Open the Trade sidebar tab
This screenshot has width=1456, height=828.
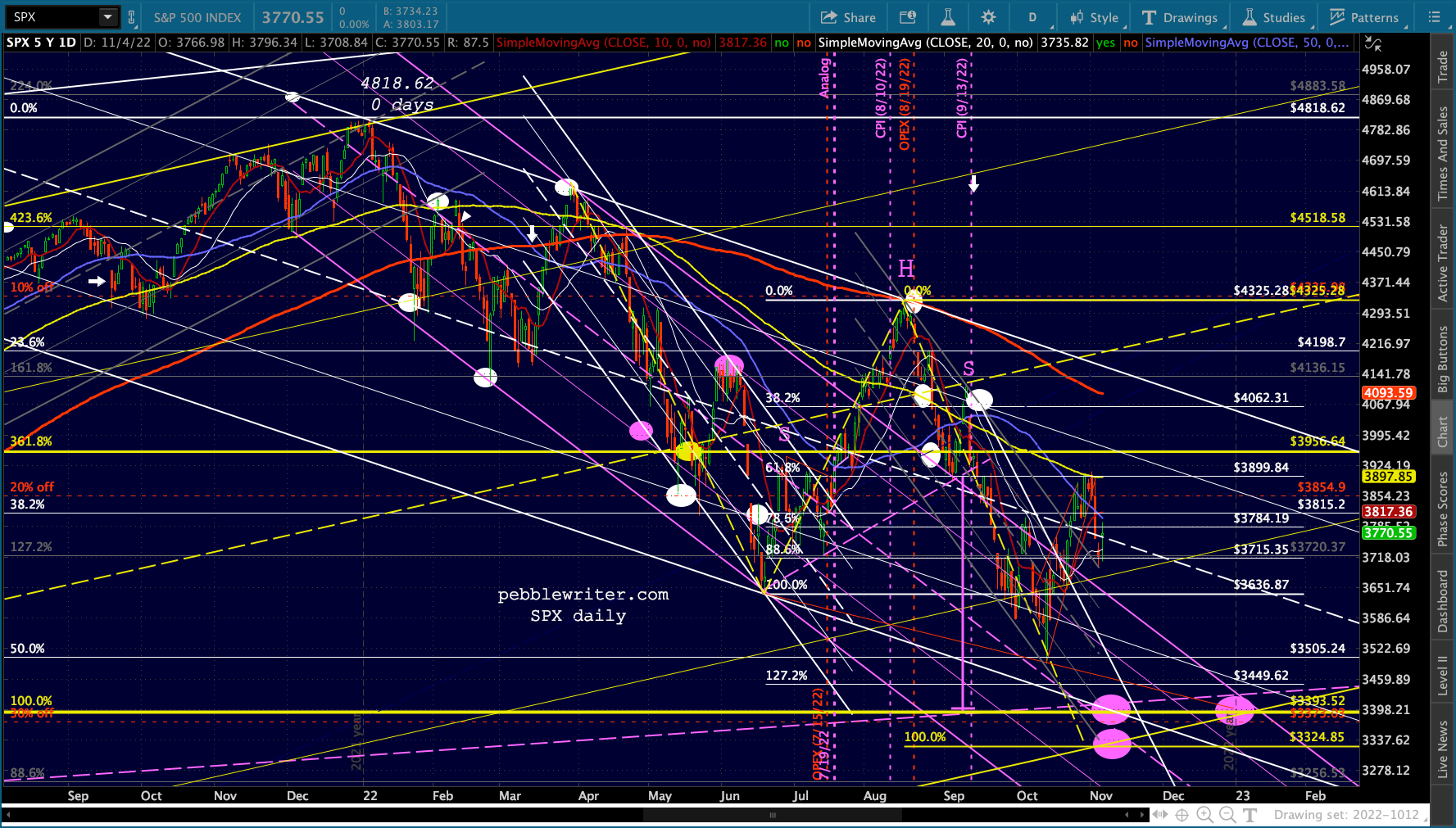(x=1443, y=67)
